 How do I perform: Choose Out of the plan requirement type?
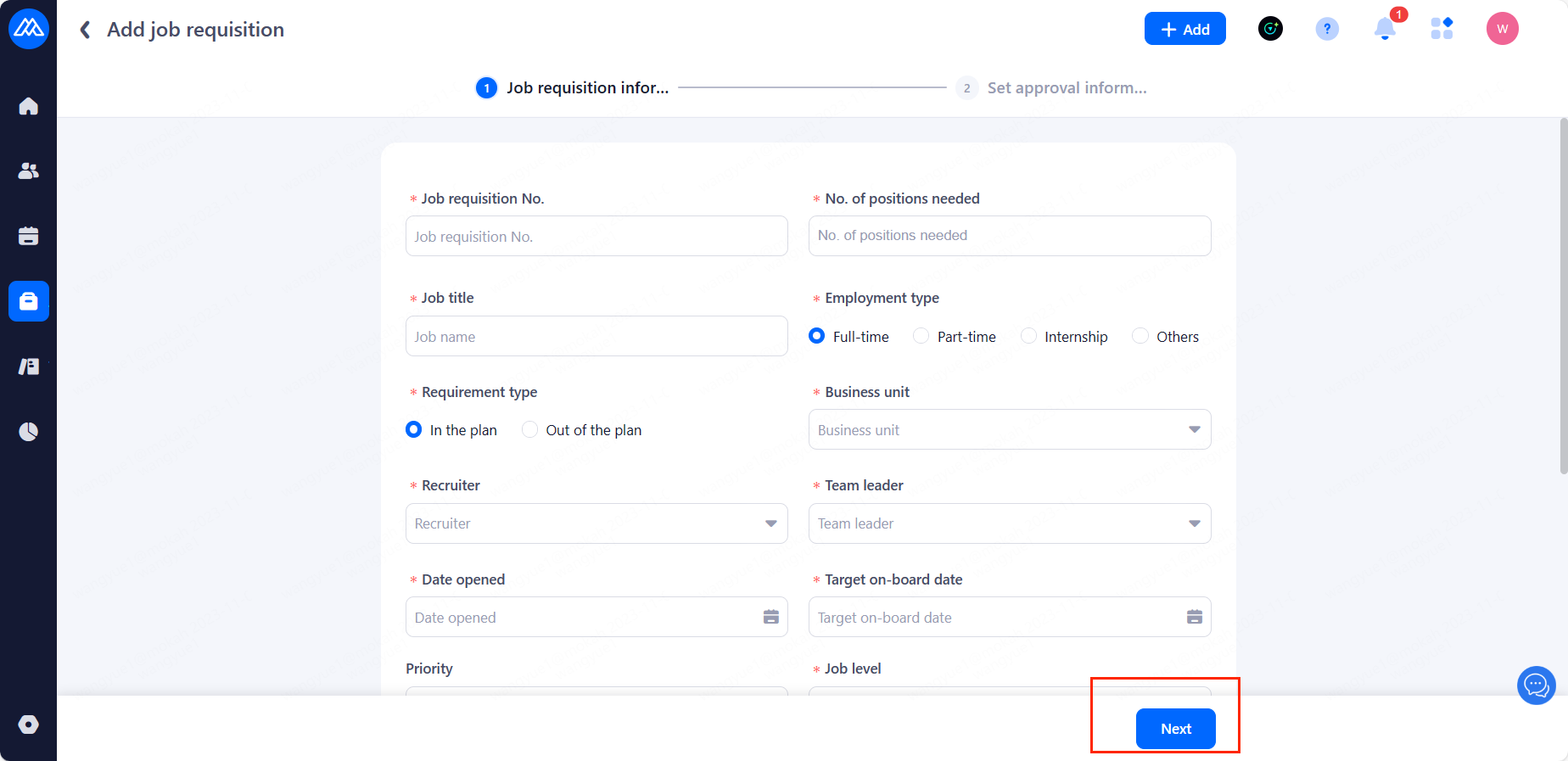530,429
